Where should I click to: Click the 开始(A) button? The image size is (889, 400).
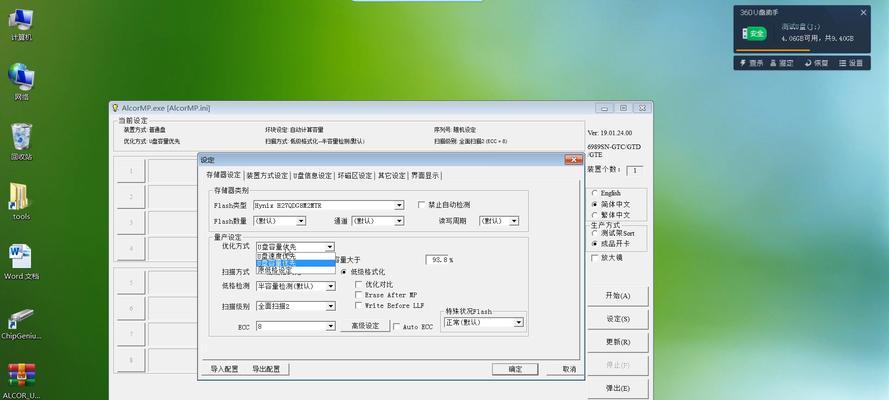pyautogui.click(x=617, y=296)
